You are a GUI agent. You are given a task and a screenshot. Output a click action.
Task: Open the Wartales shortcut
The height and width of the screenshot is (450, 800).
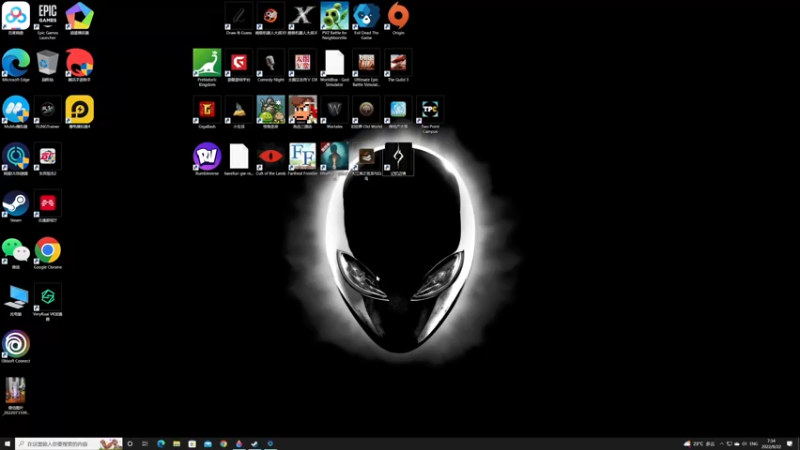(x=334, y=112)
